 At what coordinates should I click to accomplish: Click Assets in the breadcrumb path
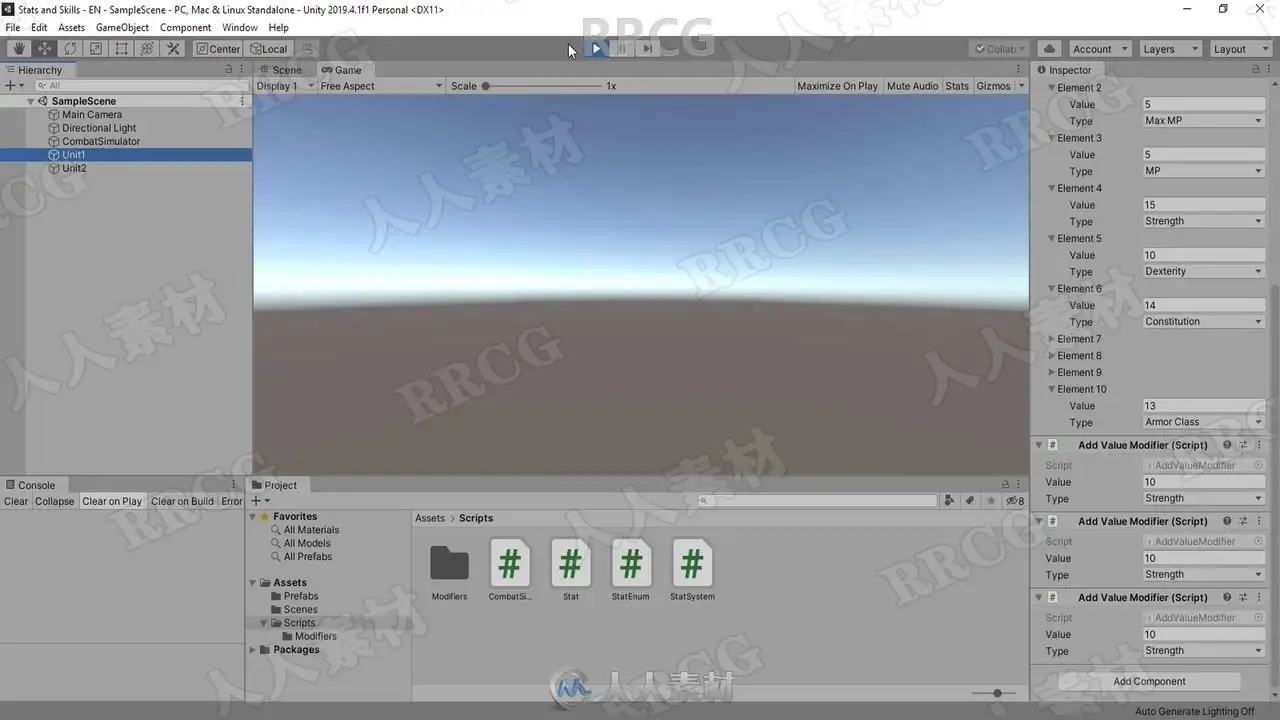[430, 518]
